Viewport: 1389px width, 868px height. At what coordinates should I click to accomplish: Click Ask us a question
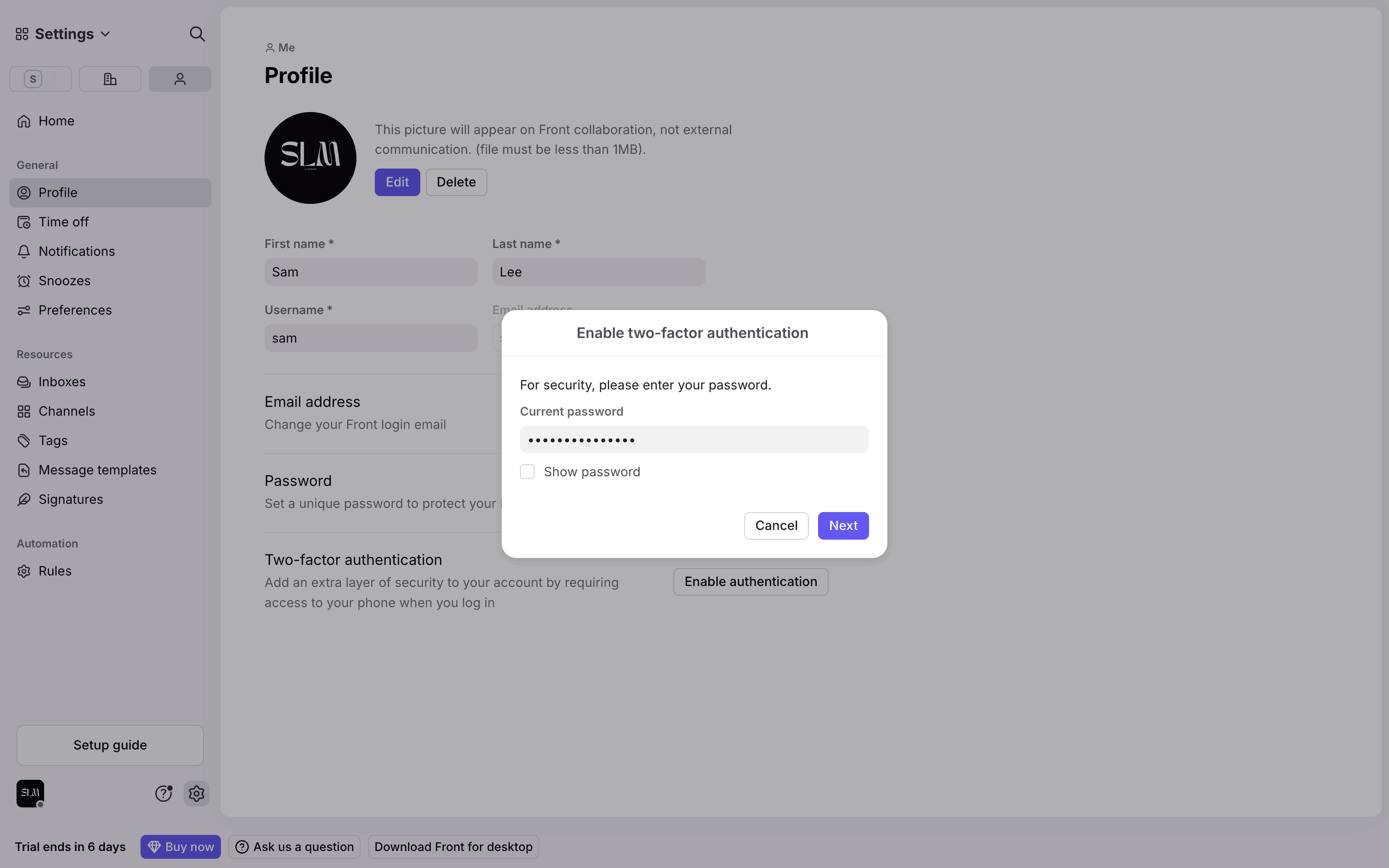294,847
